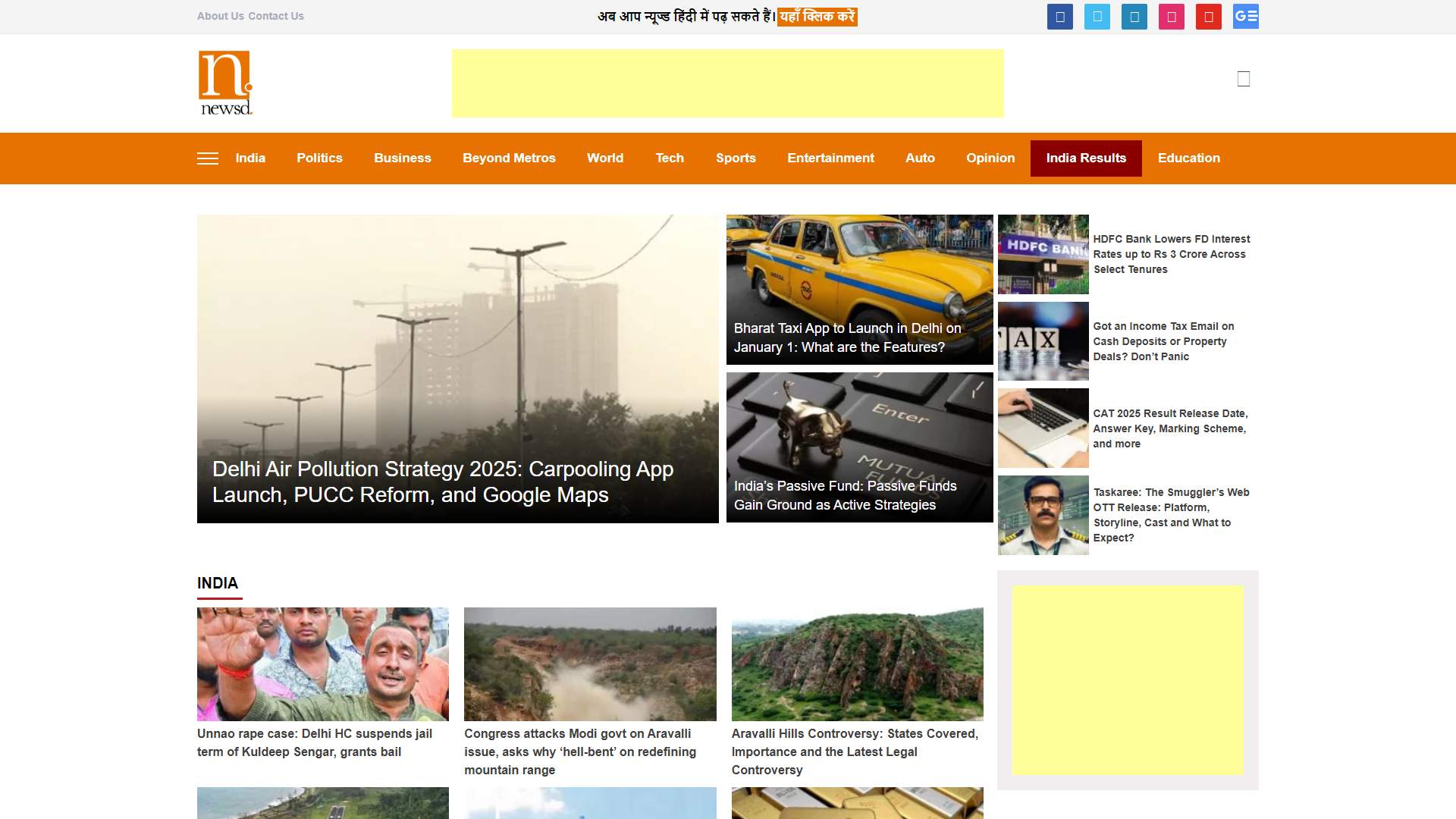
Task: Open the Delhi Air Pollution Strategy headline article
Action: coord(442,482)
